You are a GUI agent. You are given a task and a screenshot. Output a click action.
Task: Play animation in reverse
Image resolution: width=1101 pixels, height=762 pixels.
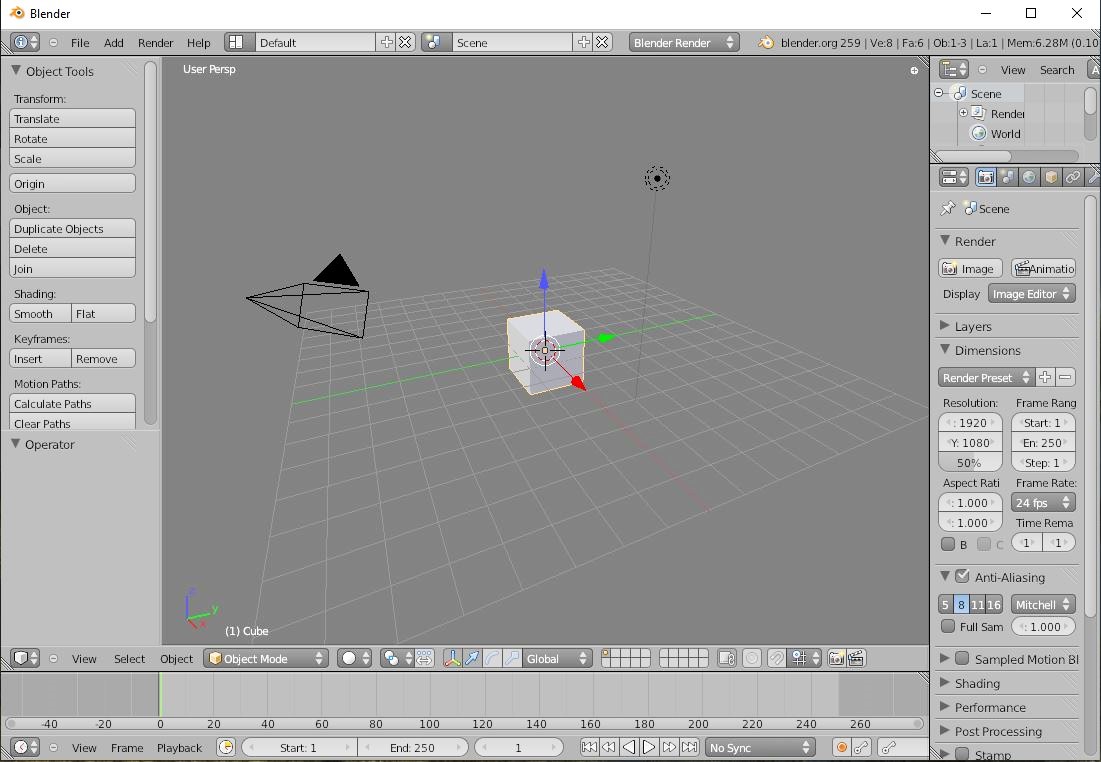coord(629,747)
